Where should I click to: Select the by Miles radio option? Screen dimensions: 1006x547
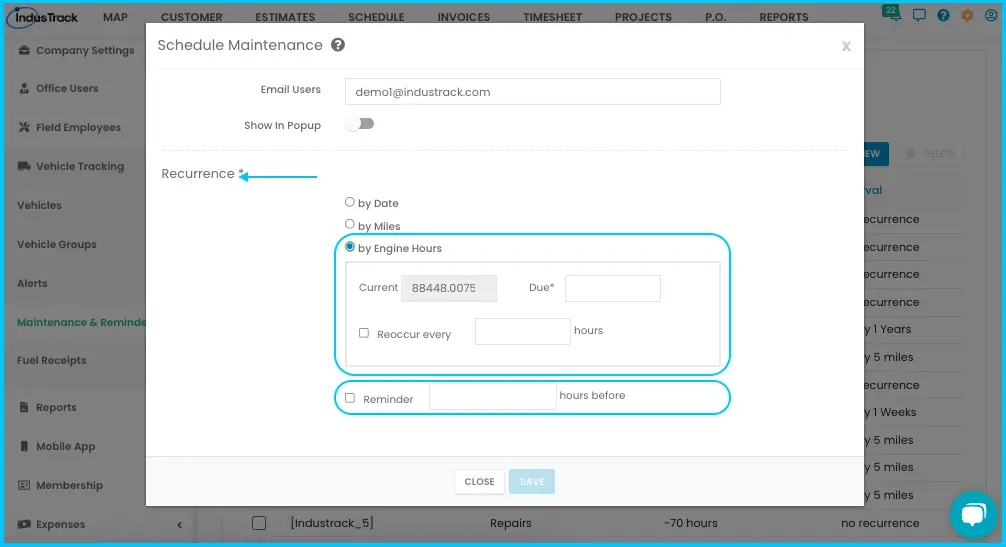[350, 224]
